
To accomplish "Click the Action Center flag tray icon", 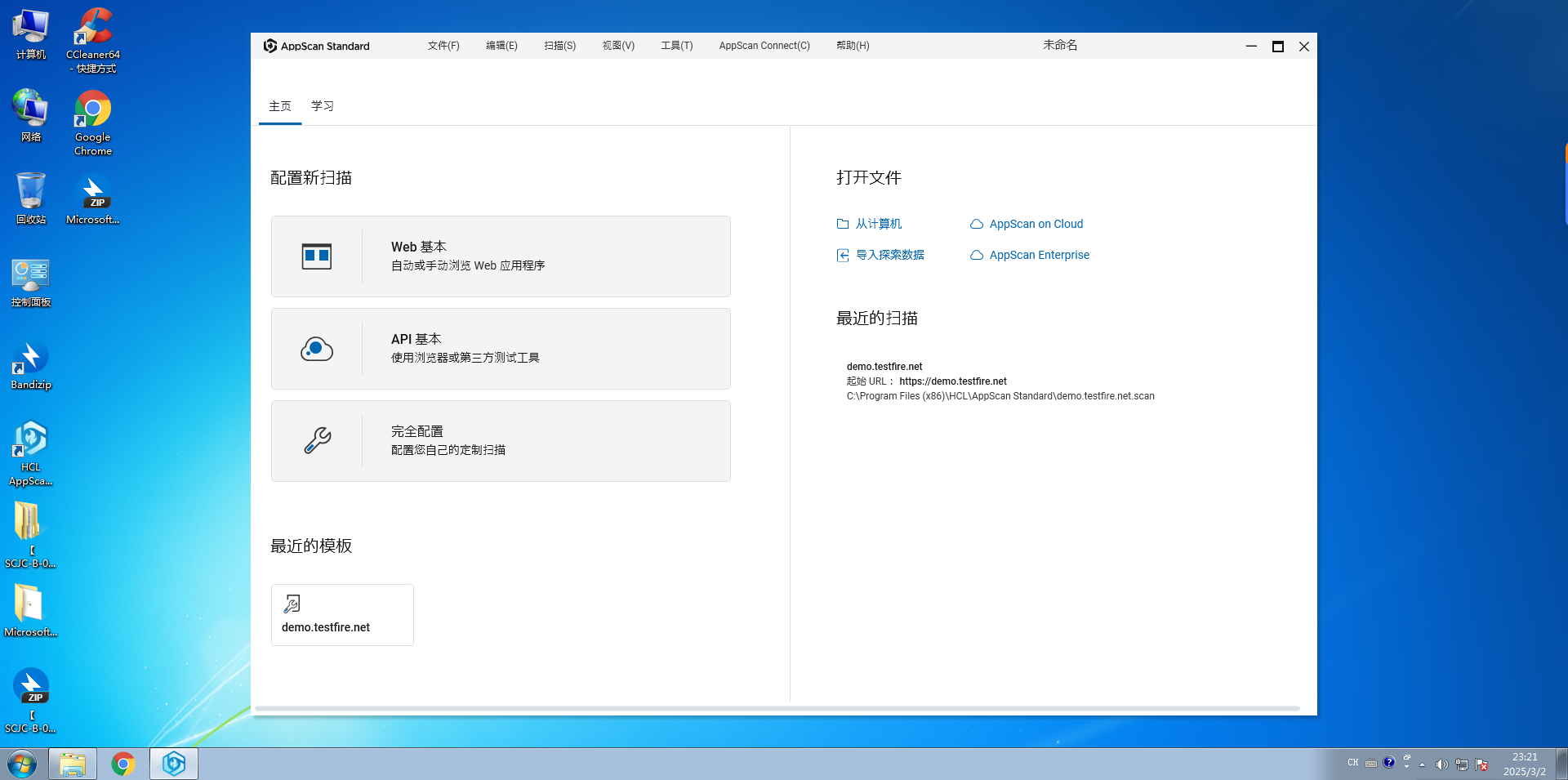I will point(1481,764).
